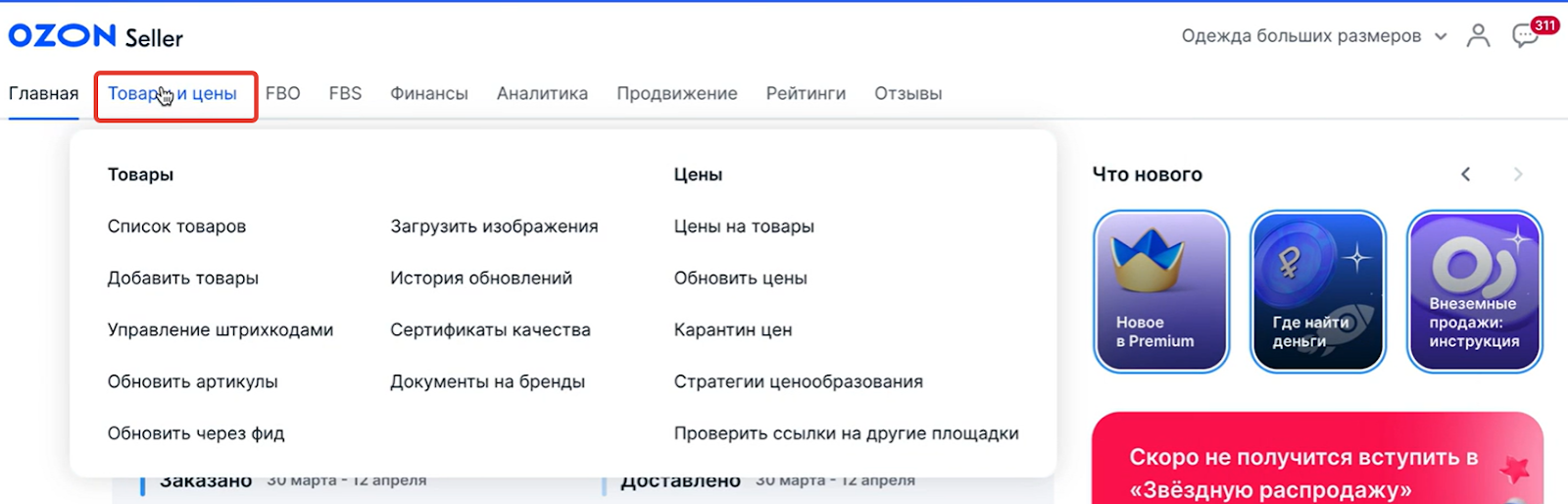
Task: Choose Обновить через фид
Action: pyautogui.click(x=196, y=433)
